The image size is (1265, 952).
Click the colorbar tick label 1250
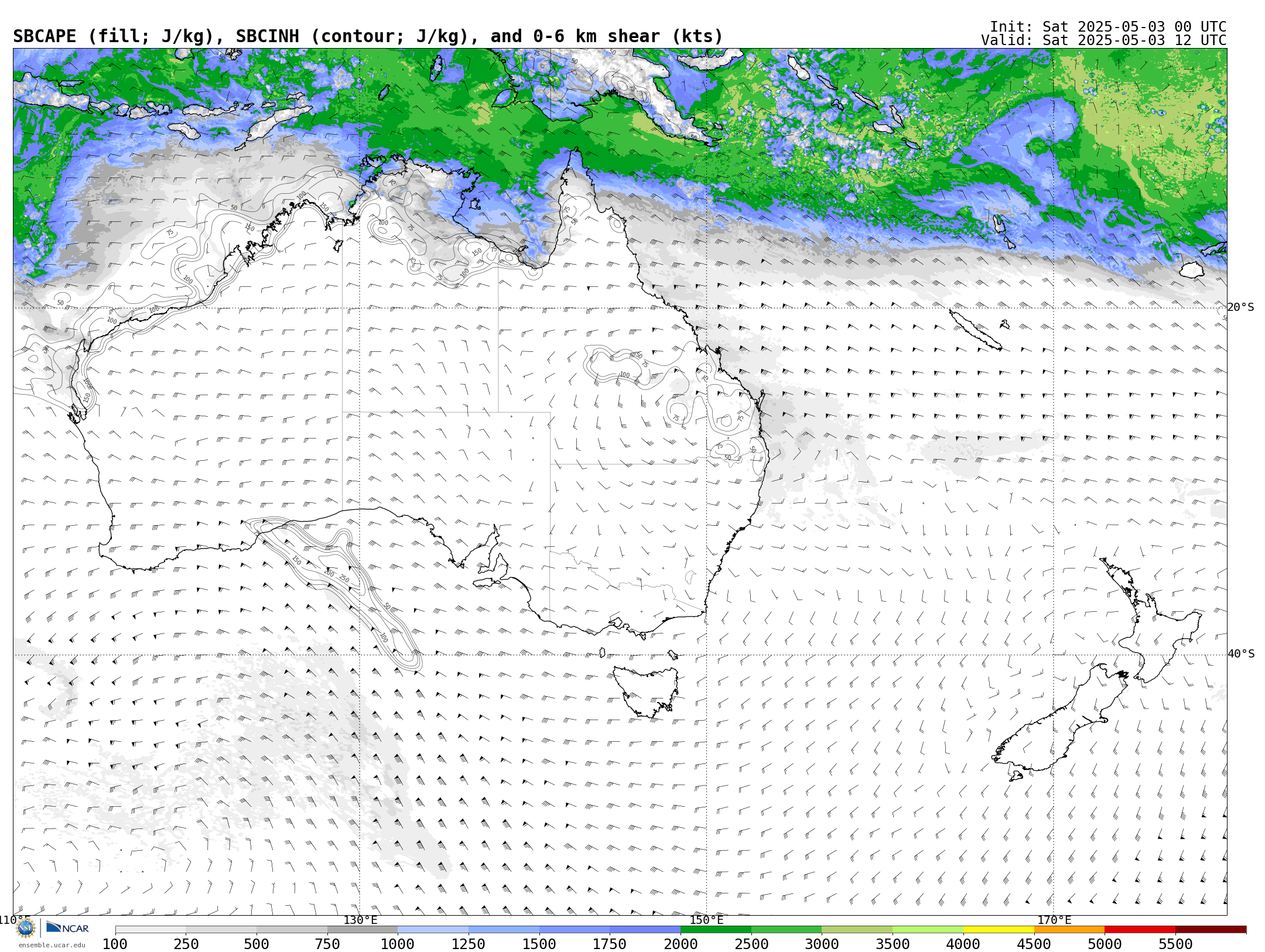(x=469, y=944)
